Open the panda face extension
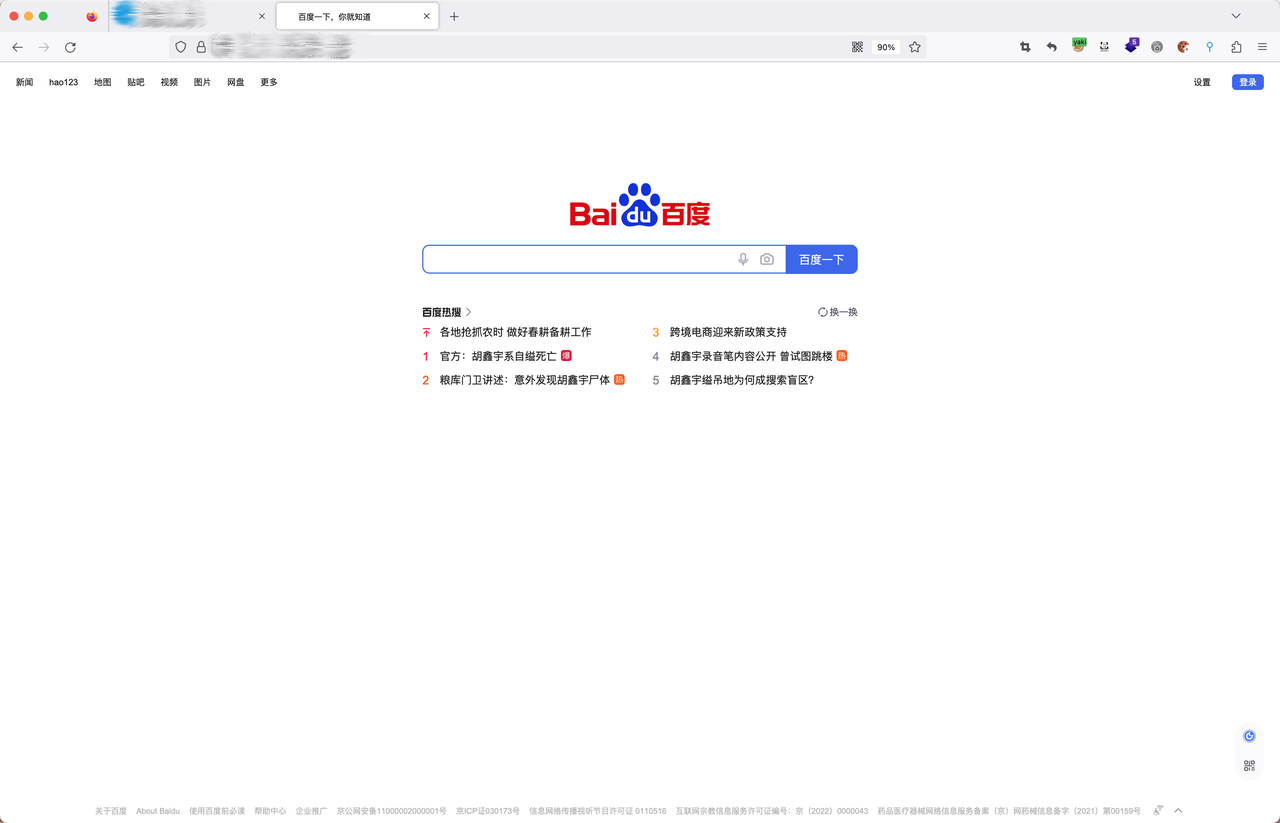 coord(1105,47)
